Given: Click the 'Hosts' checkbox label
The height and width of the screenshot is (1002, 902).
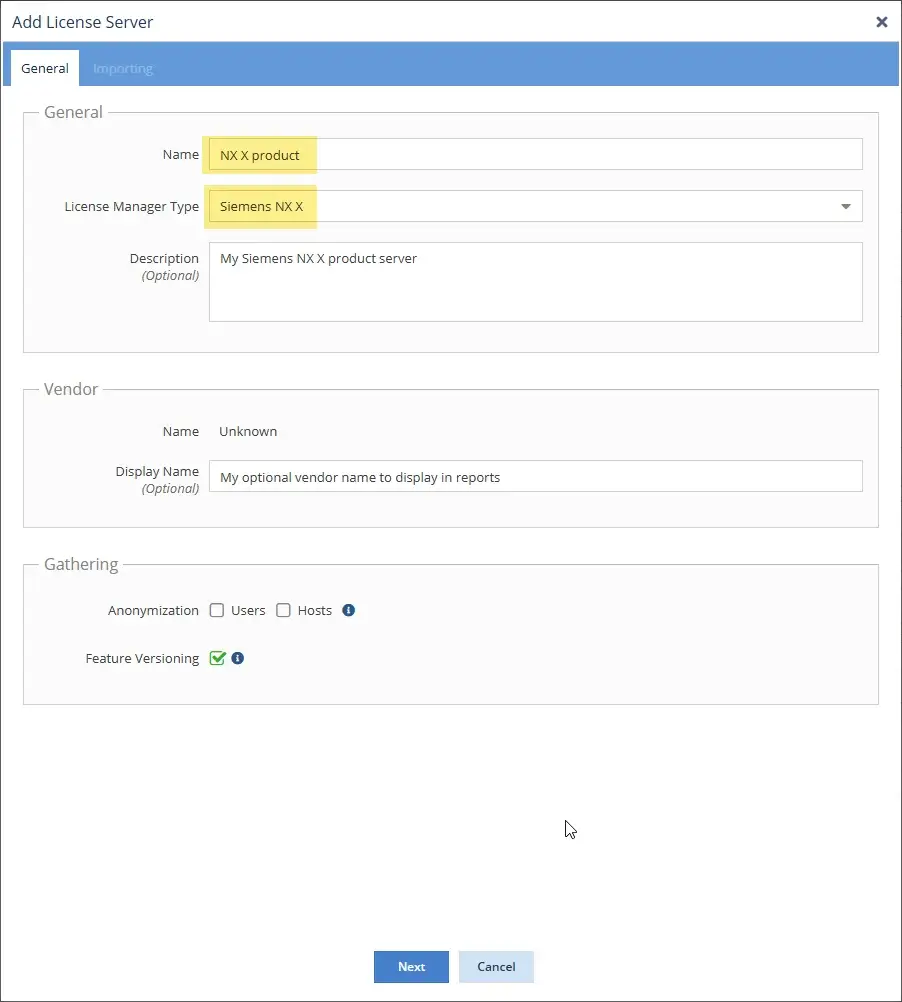Looking at the screenshot, I should point(315,610).
